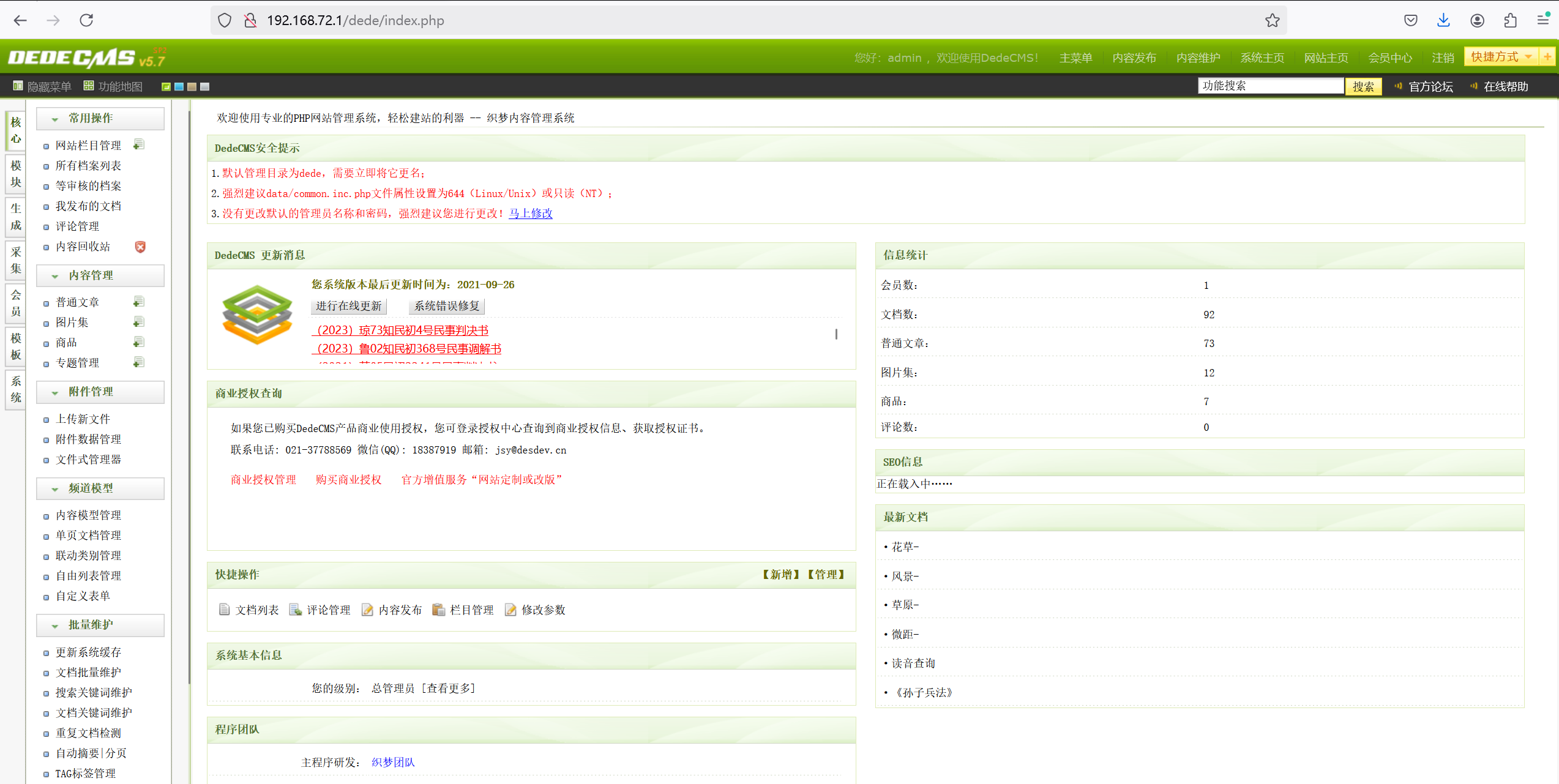1559x784 pixels.
Task: Switch to the 模板 side tab
Action: point(16,346)
